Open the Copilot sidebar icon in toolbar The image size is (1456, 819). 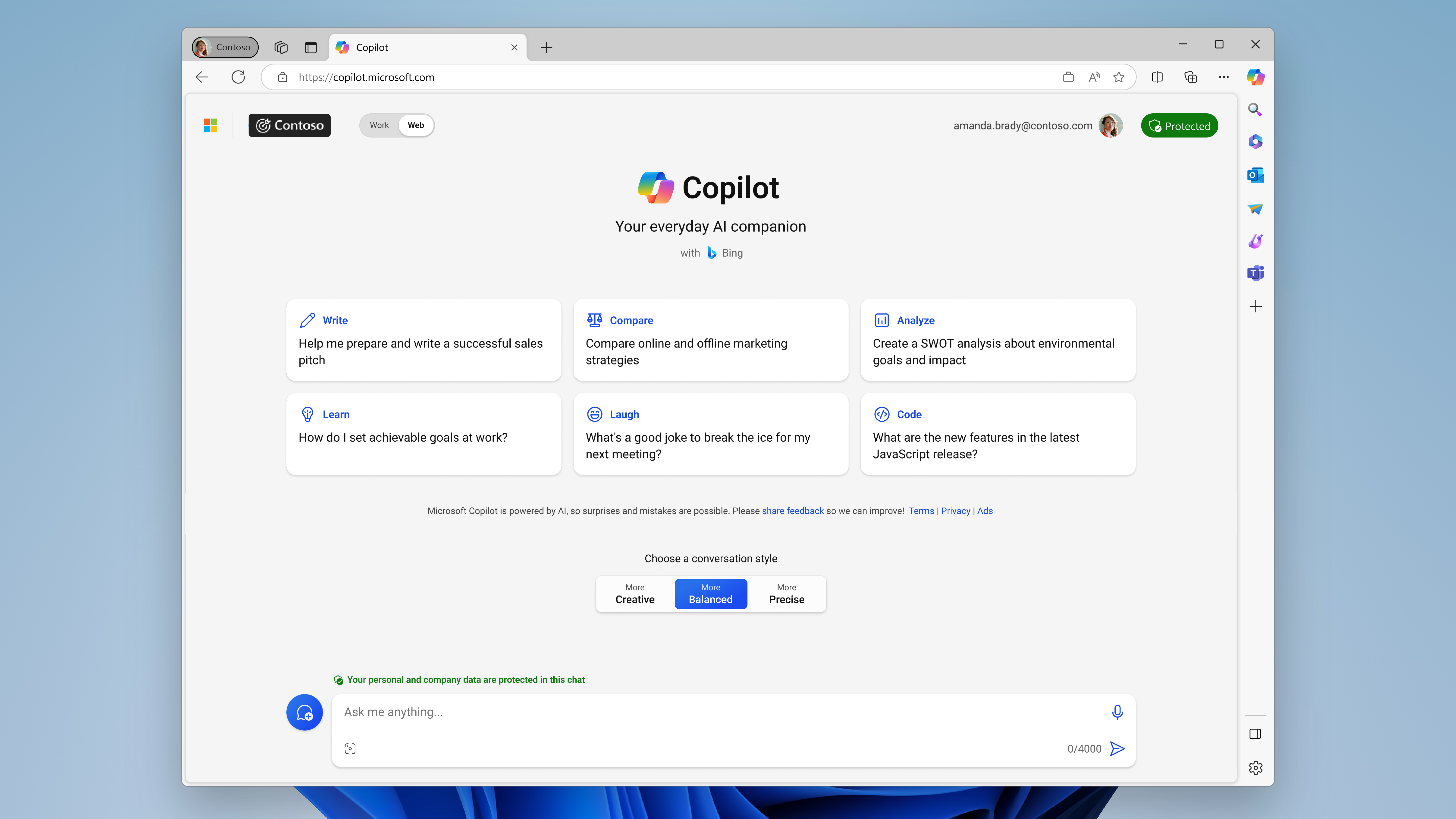[1255, 77]
